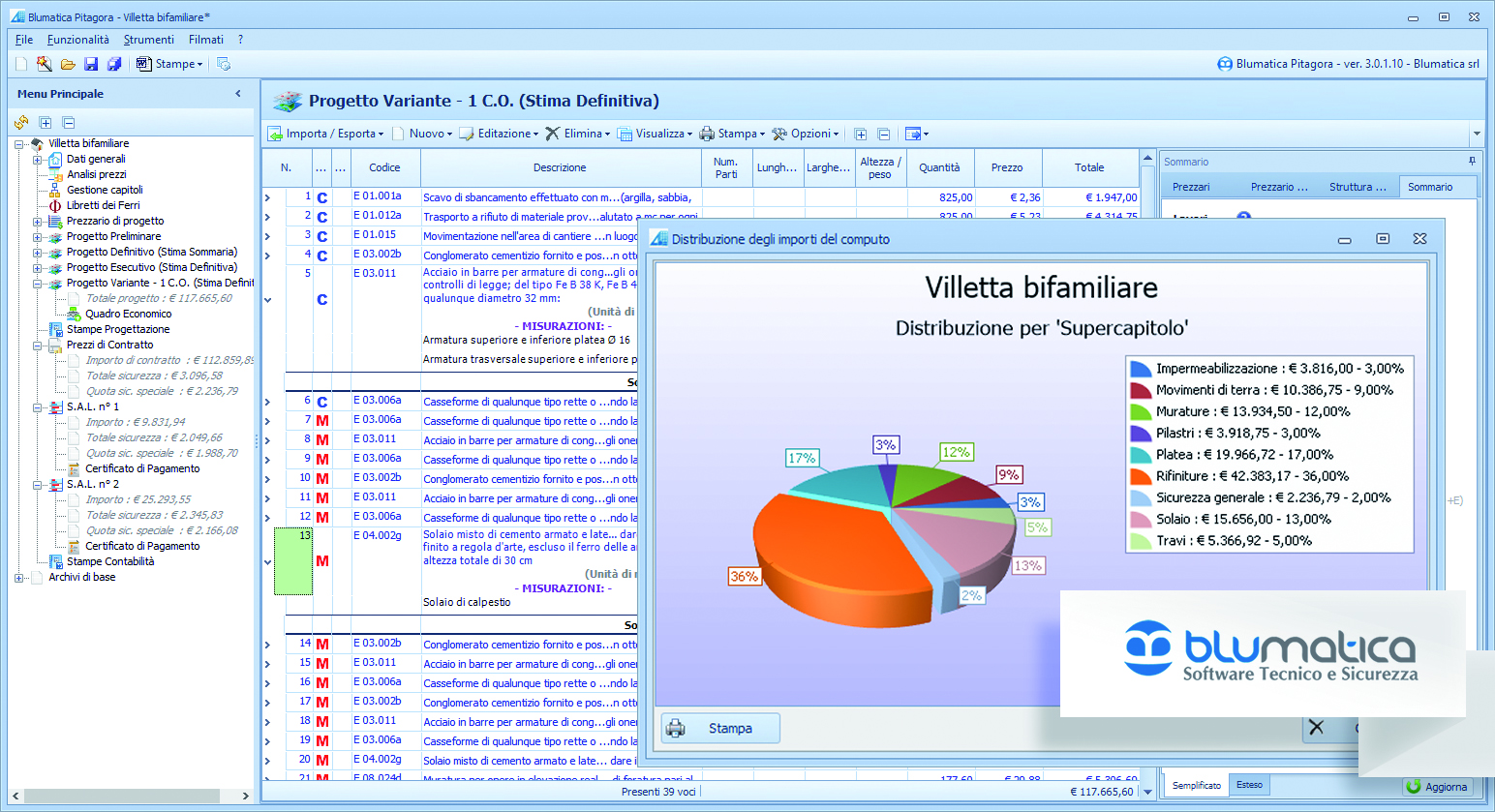Screen dimensions: 1495x812
Task: Open the Importa / Esporta dropdown
Action: pos(326,134)
